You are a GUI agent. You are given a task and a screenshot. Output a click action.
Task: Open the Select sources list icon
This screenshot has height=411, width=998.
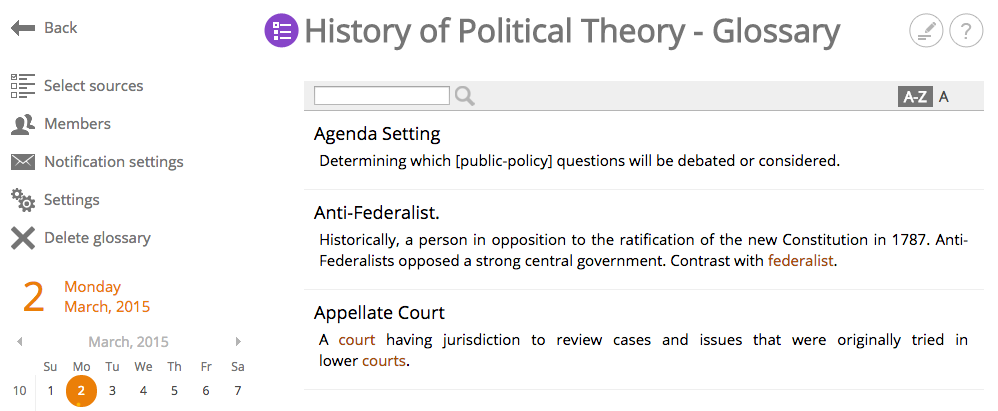tap(23, 86)
